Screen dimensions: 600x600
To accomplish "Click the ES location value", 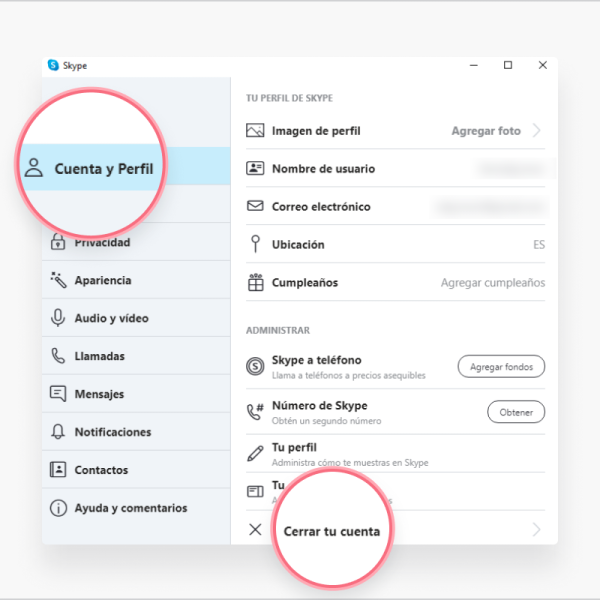I will 539,245.
